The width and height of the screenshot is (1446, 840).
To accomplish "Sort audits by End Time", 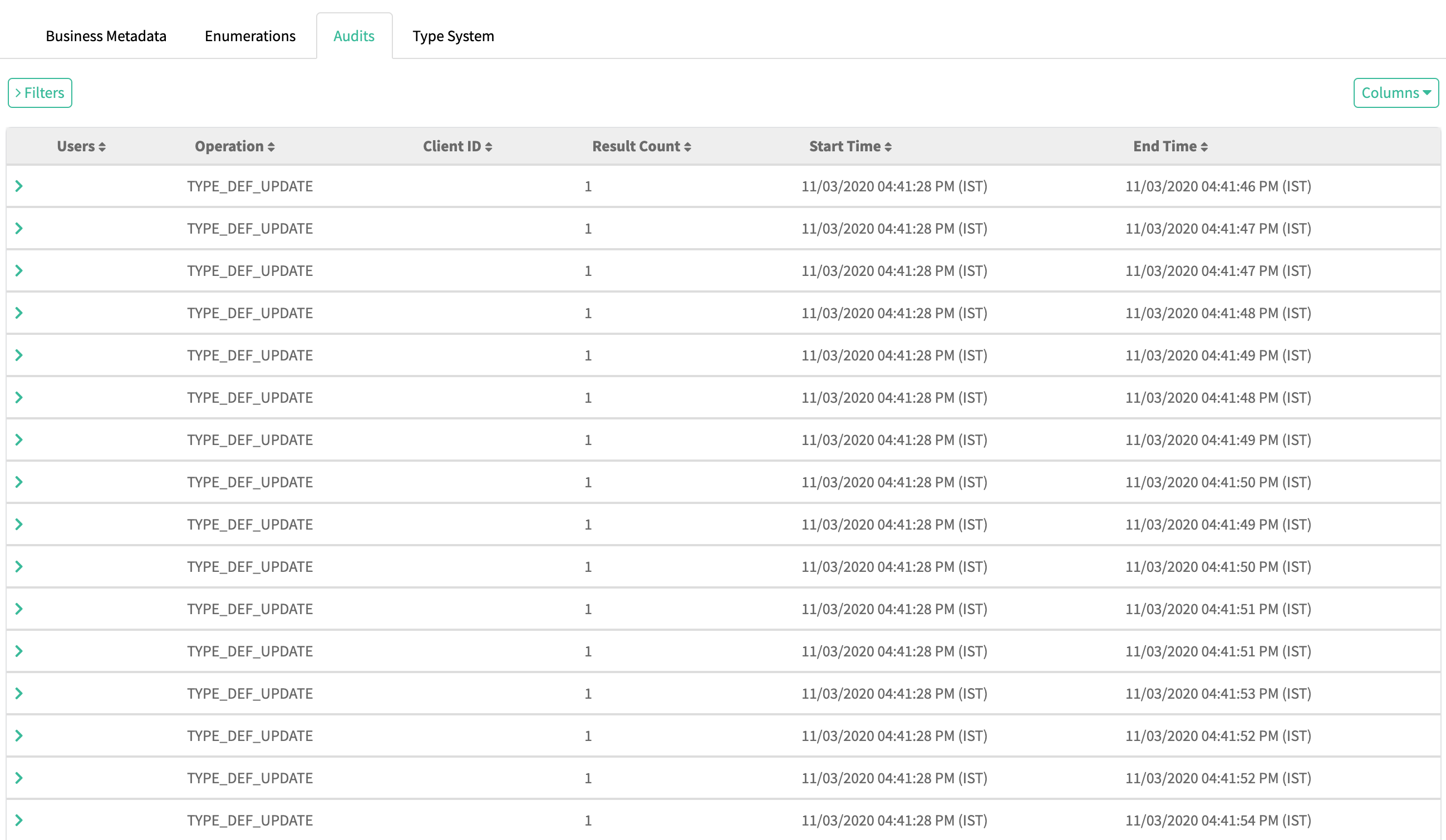I will [x=1204, y=147].
